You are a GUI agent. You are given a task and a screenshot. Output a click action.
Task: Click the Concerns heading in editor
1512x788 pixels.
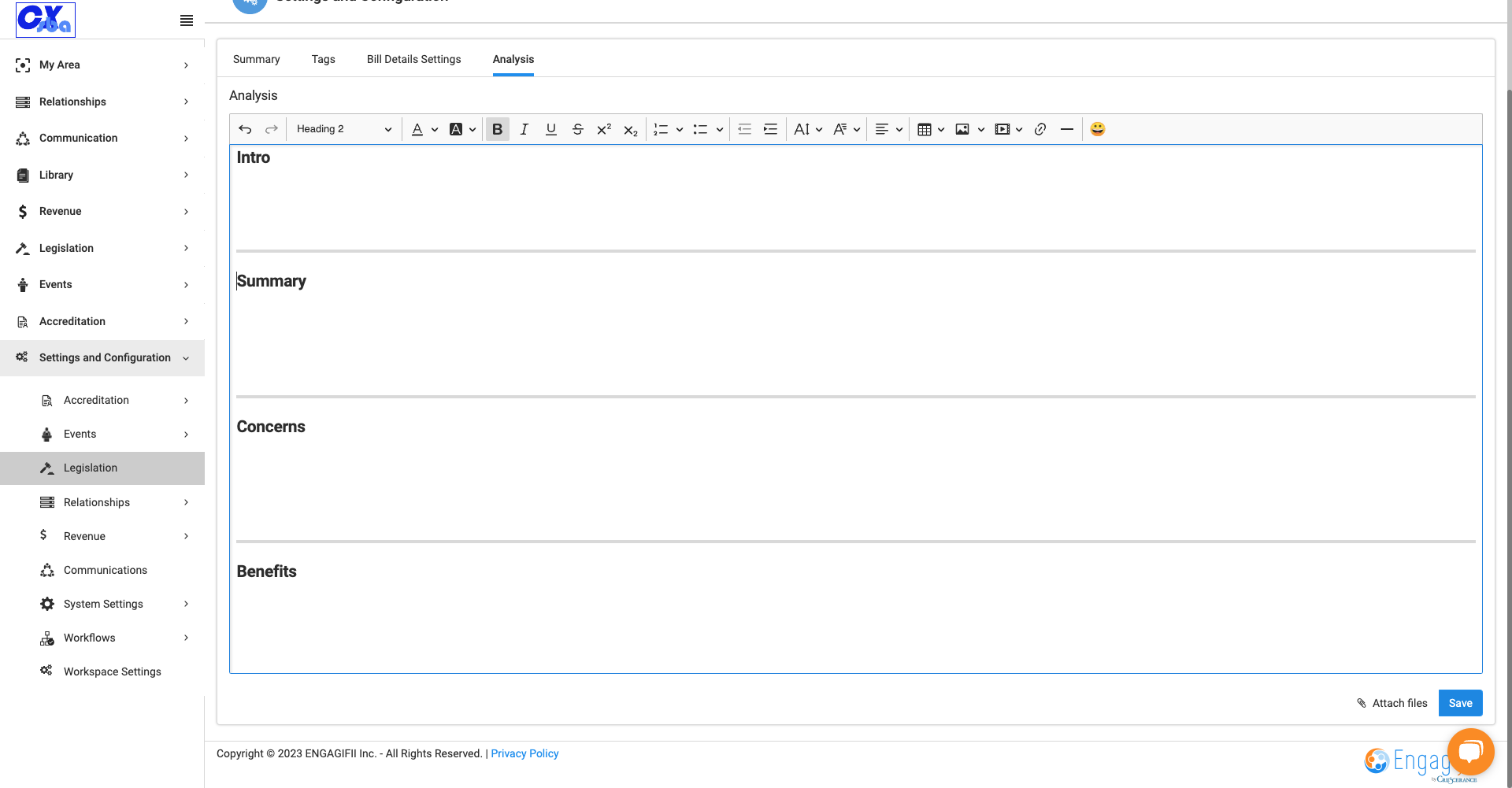(x=271, y=427)
